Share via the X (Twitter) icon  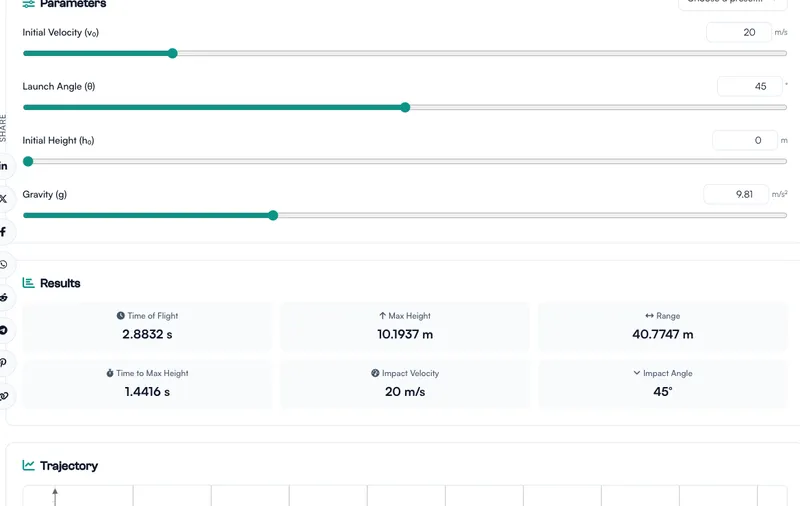click(x=4, y=199)
